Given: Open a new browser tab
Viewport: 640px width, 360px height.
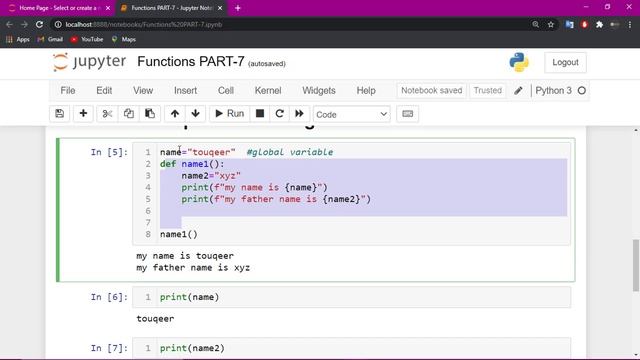Looking at the screenshot, I should point(238,8).
